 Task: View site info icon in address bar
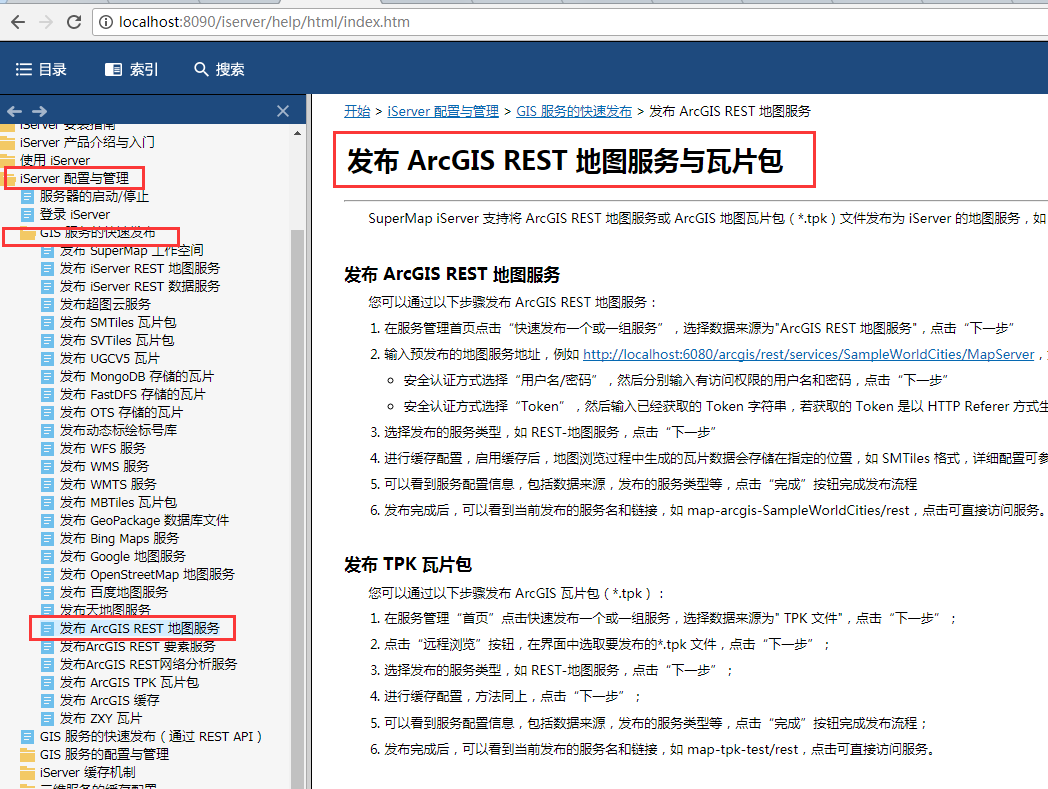106,22
